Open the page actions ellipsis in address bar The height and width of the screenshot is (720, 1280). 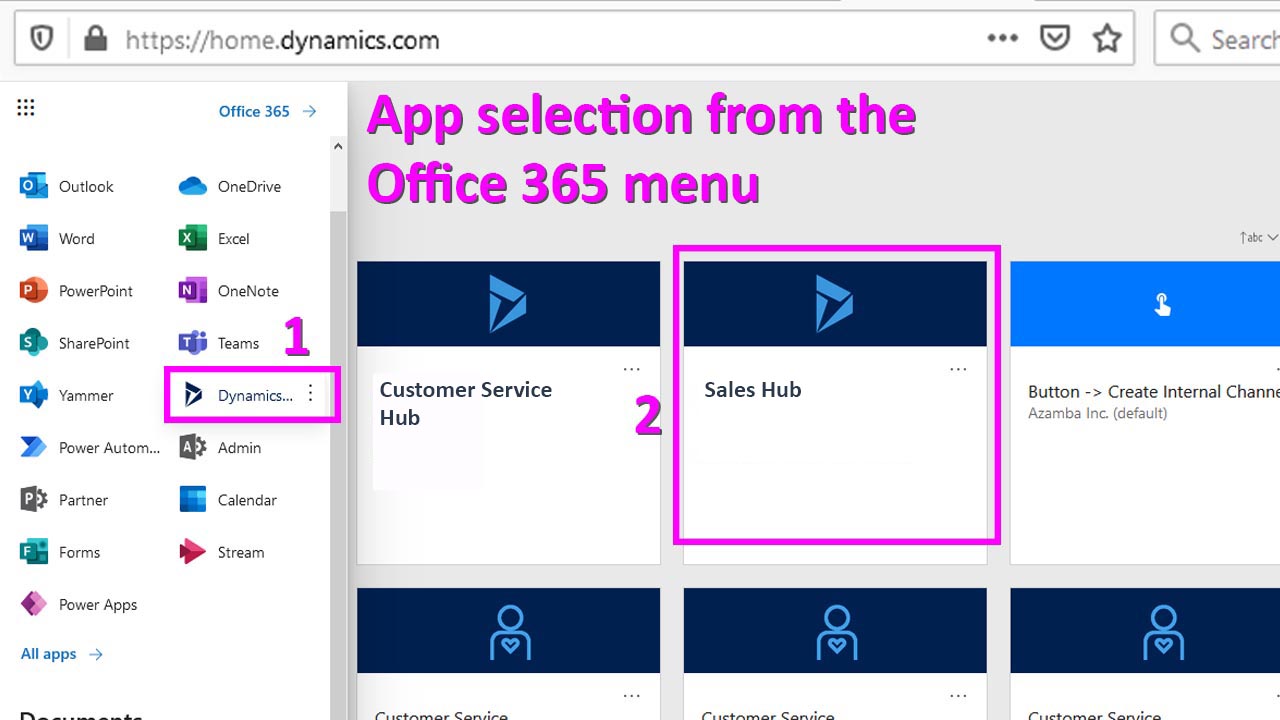point(1002,38)
